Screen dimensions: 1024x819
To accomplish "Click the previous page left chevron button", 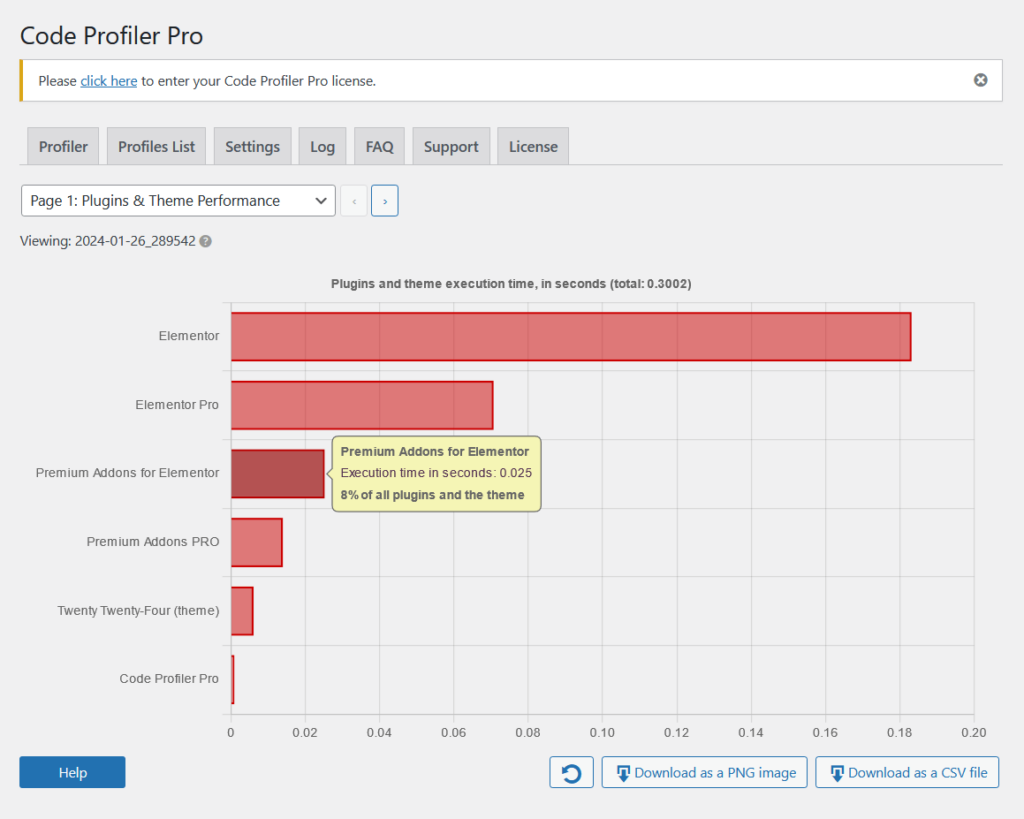I will [x=354, y=201].
